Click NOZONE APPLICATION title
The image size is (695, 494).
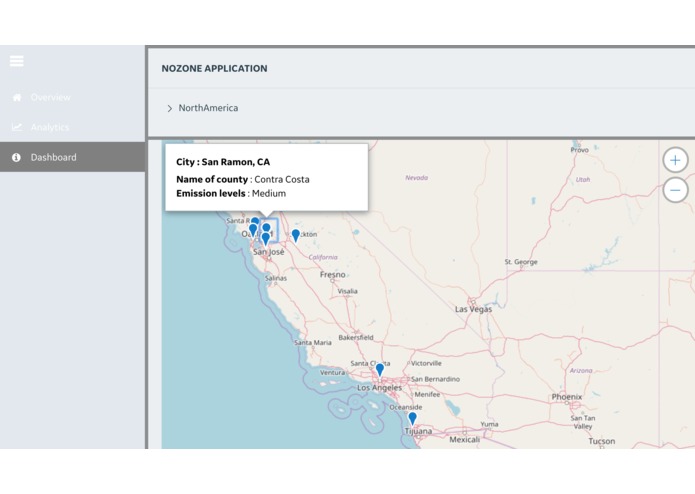(215, 69)
